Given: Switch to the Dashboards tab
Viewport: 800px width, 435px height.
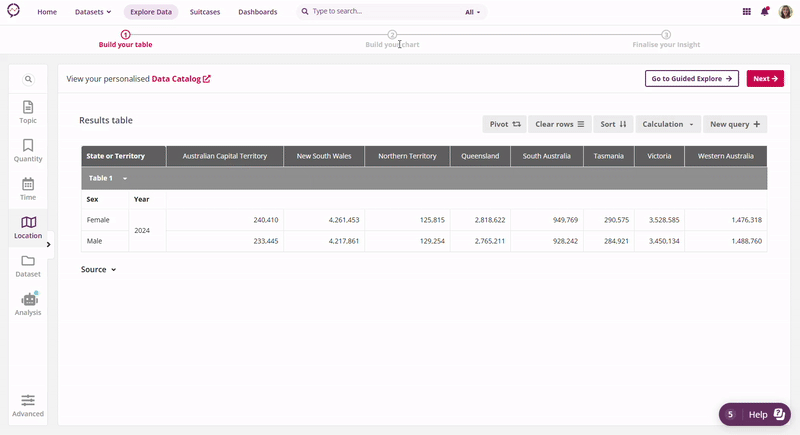Looking at the screenshot, I should (x=258, y=12).
